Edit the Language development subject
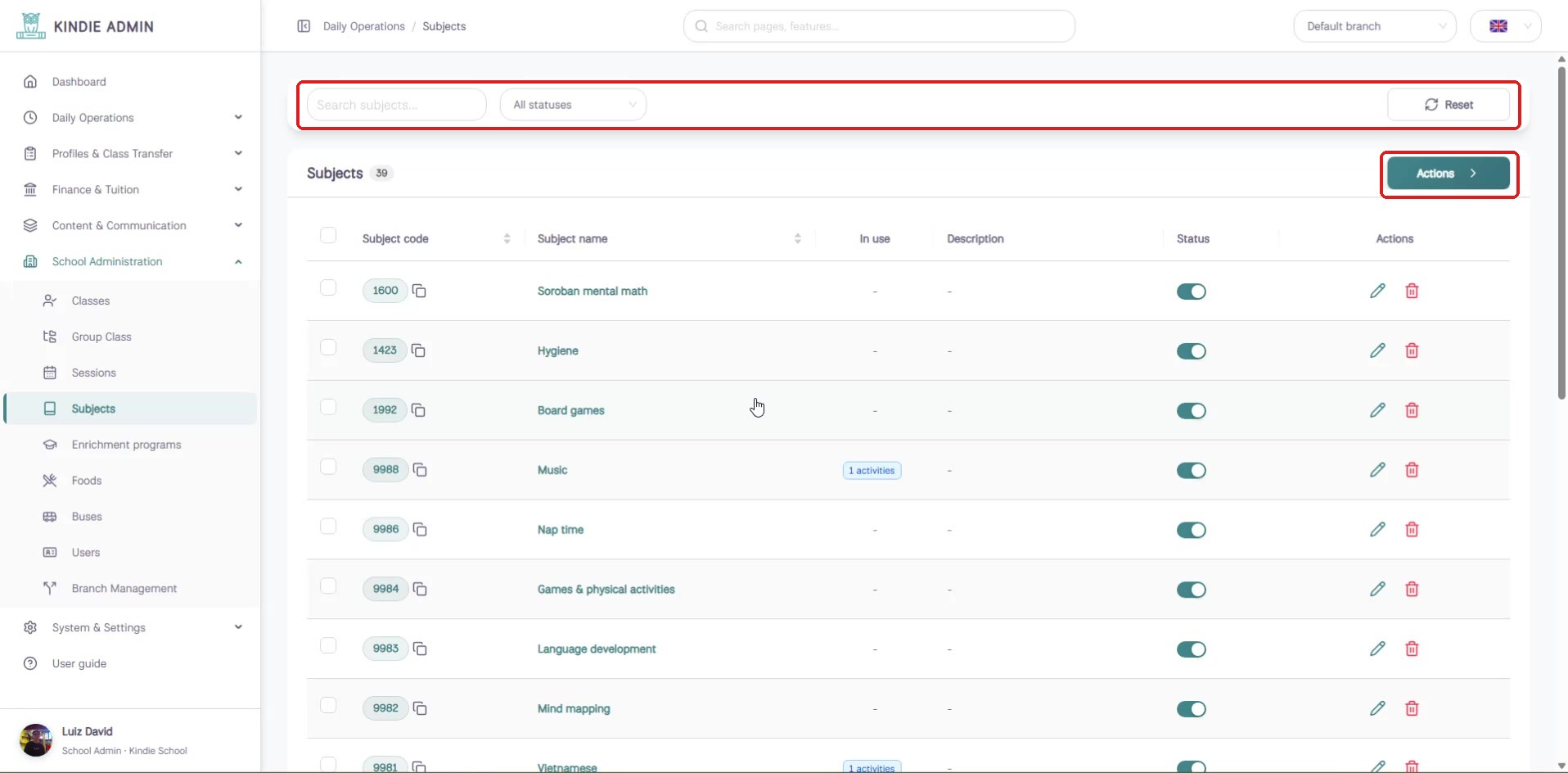Viewport: 1568px width, 773px height. 1377,649
